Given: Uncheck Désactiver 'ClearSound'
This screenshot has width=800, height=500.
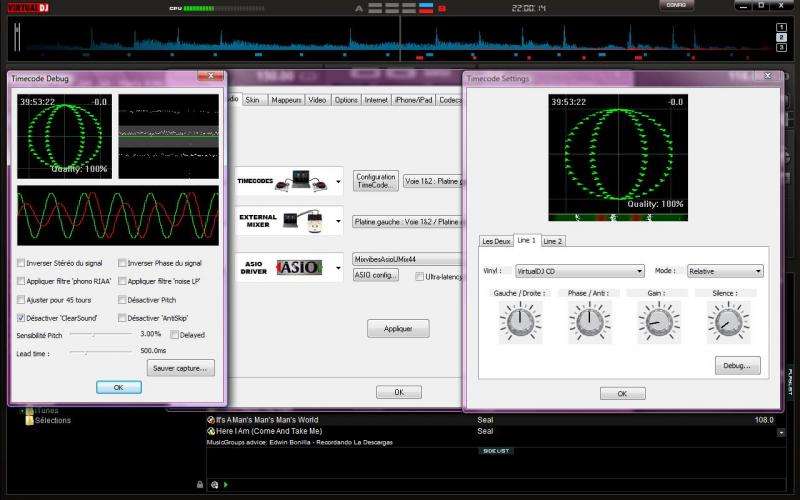Looking at the screenshot, I should [x=21, y=318].
